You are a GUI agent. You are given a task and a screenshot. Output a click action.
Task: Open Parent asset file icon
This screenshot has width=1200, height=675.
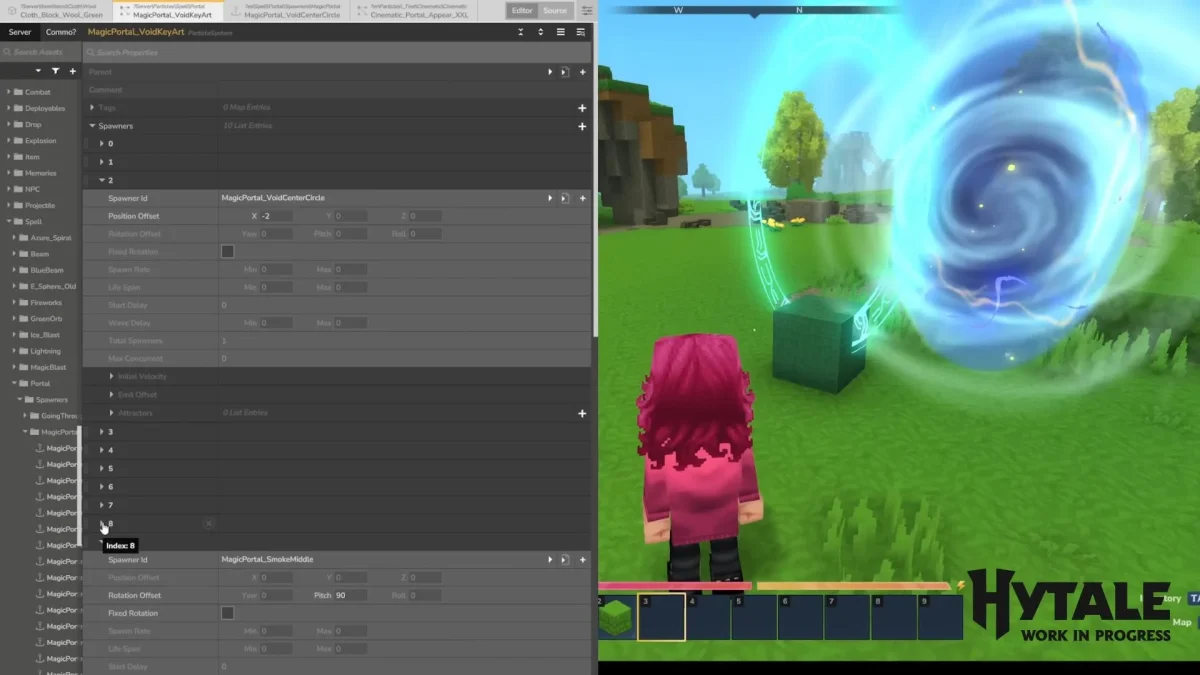[x=564, y=72]
